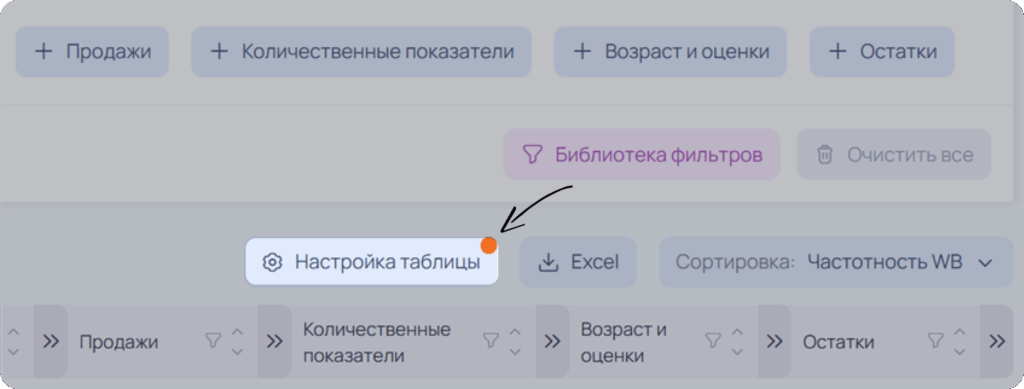The image size is (1024, 389).
Task: Add the Продажи filter
Action: pyautogui.click(x=92, y=52)
